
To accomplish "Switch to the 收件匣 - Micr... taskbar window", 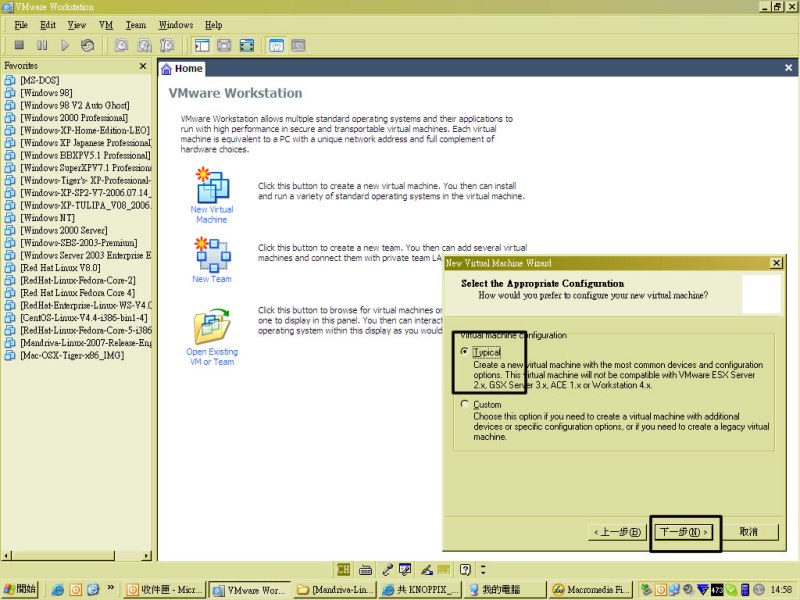I will tap(164, 590).
